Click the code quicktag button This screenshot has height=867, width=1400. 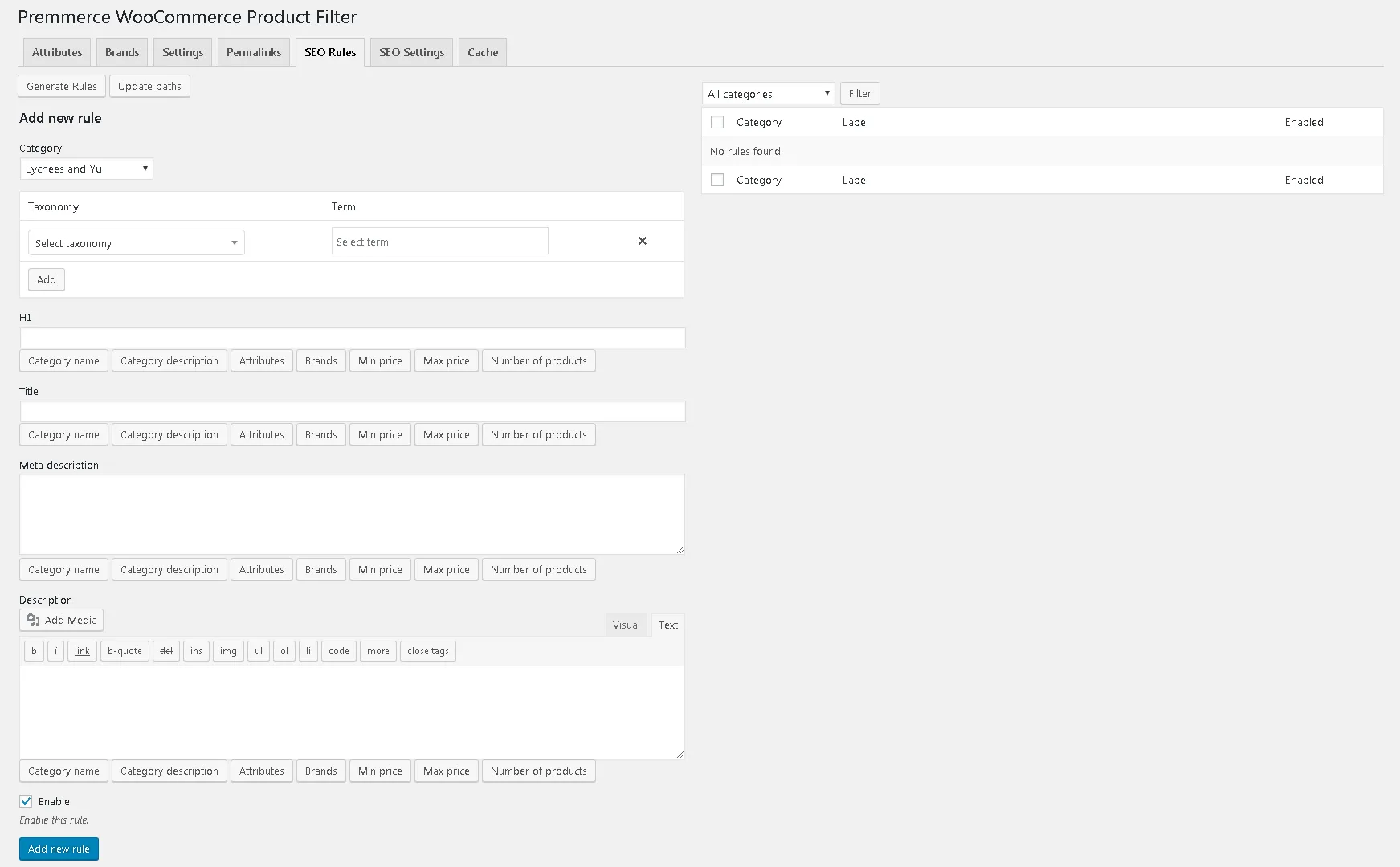coord(339,651)
